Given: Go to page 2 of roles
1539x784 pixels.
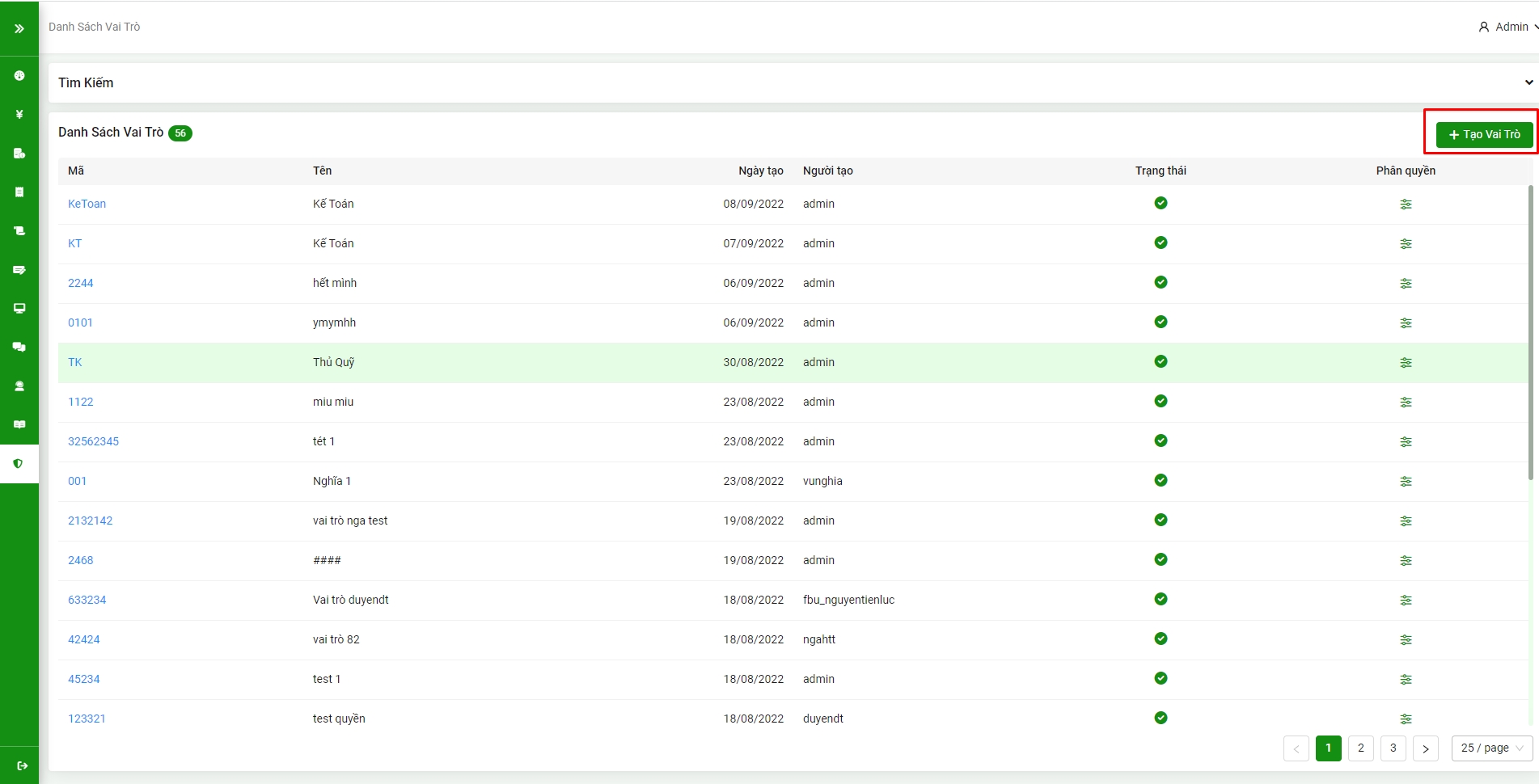Looking at the screenshot, I should [x=1360, y=748].
